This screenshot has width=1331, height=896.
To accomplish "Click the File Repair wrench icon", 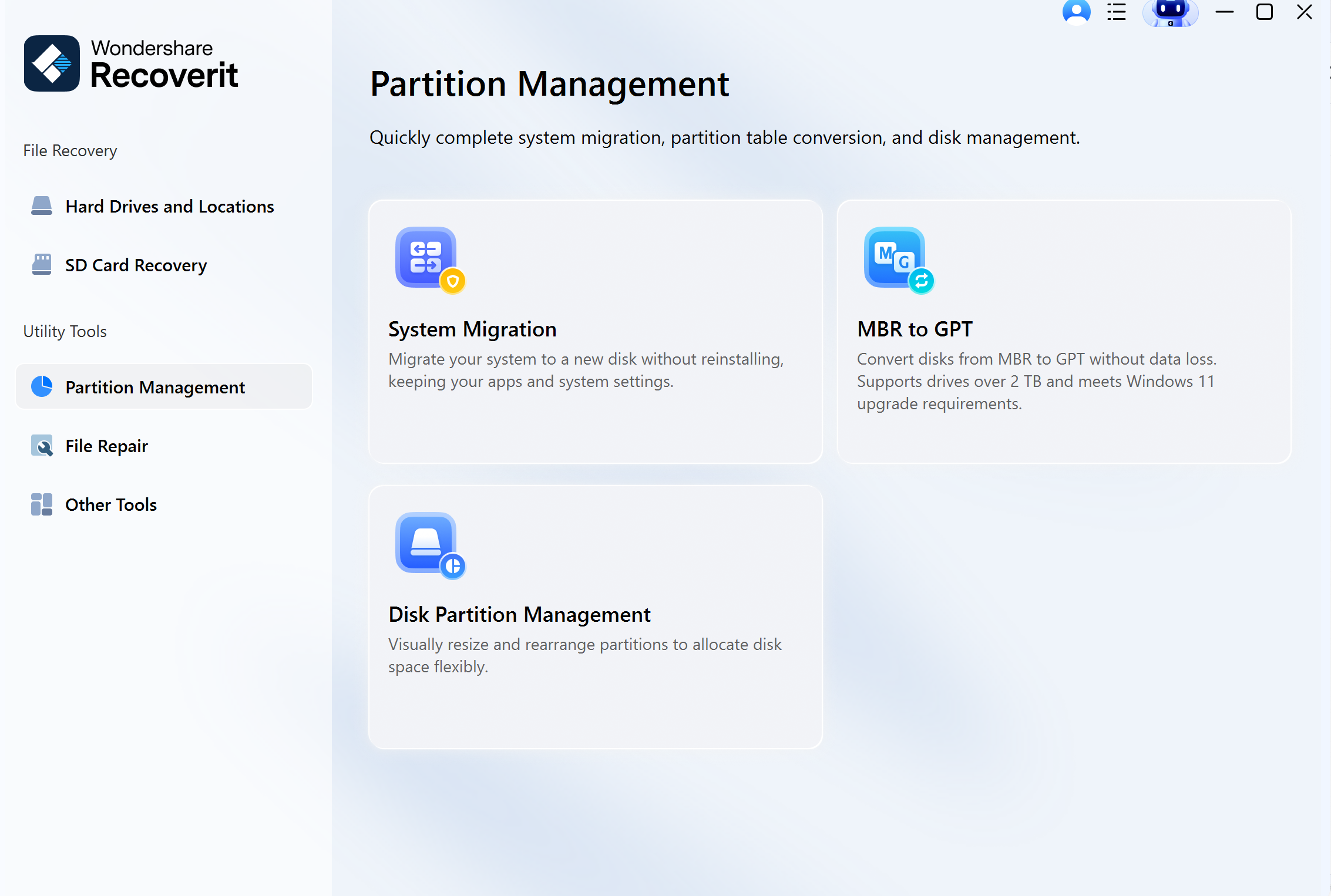I will 42,446.
